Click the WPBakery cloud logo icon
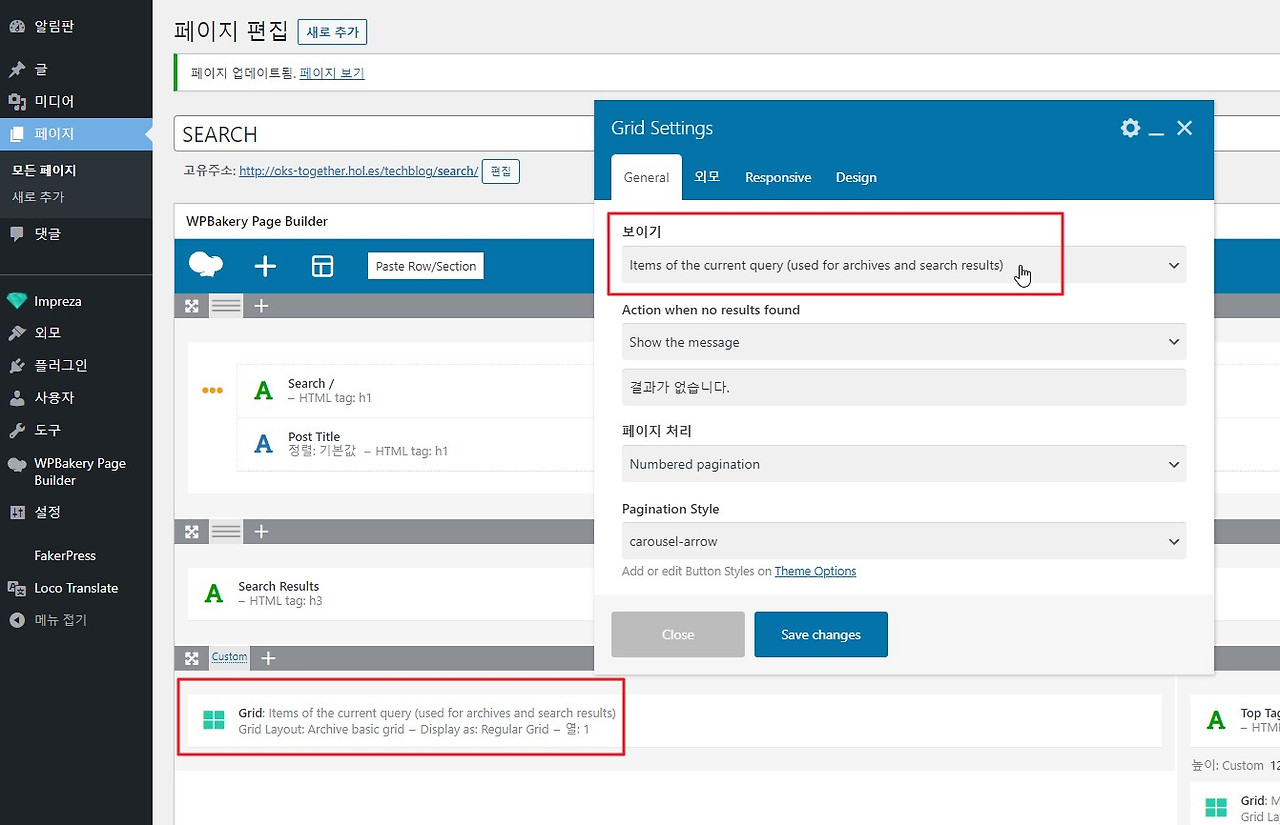 206,265
